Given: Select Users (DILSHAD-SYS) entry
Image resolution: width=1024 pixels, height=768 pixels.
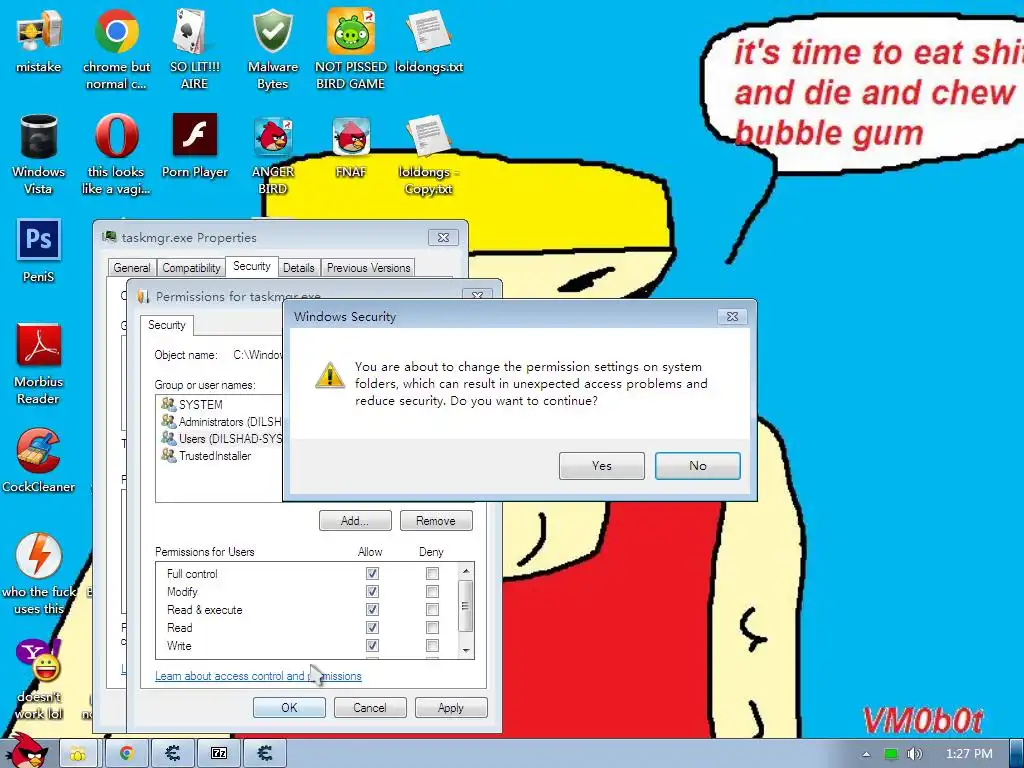Looking at the screenshot, I should click(221, 439).
